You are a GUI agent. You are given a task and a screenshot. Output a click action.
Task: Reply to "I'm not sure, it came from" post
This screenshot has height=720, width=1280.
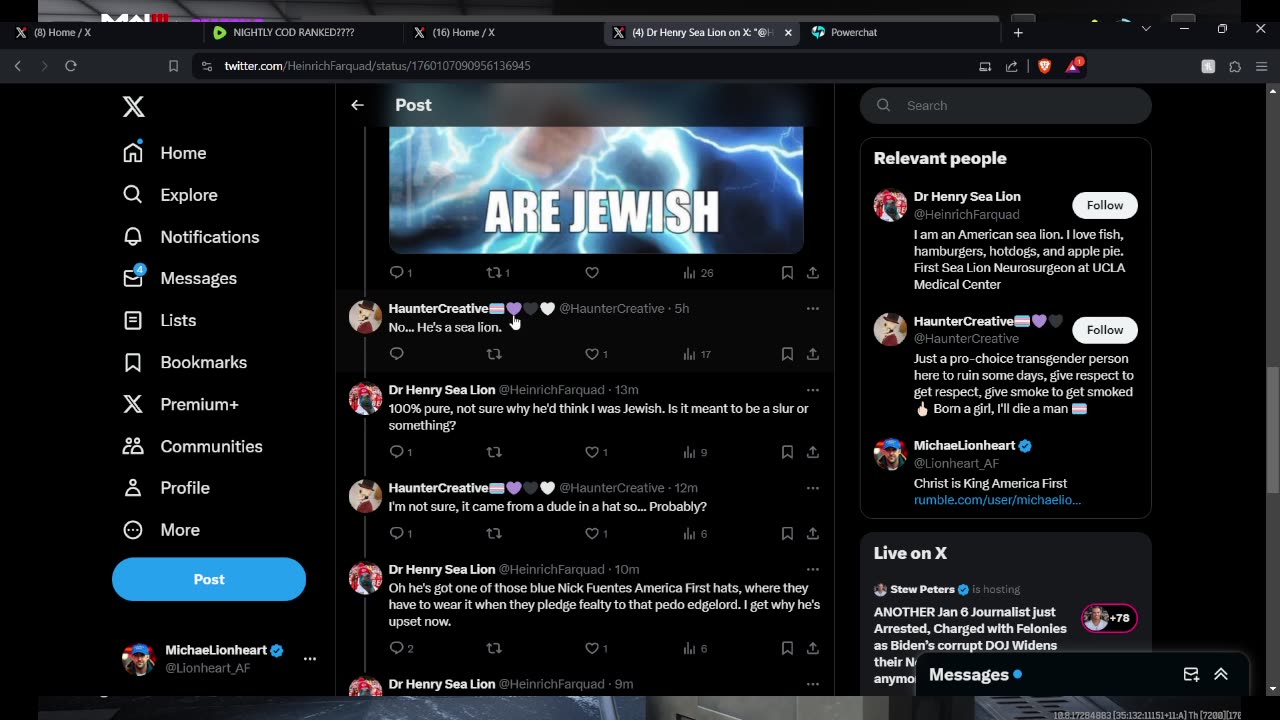click(400, 534)
